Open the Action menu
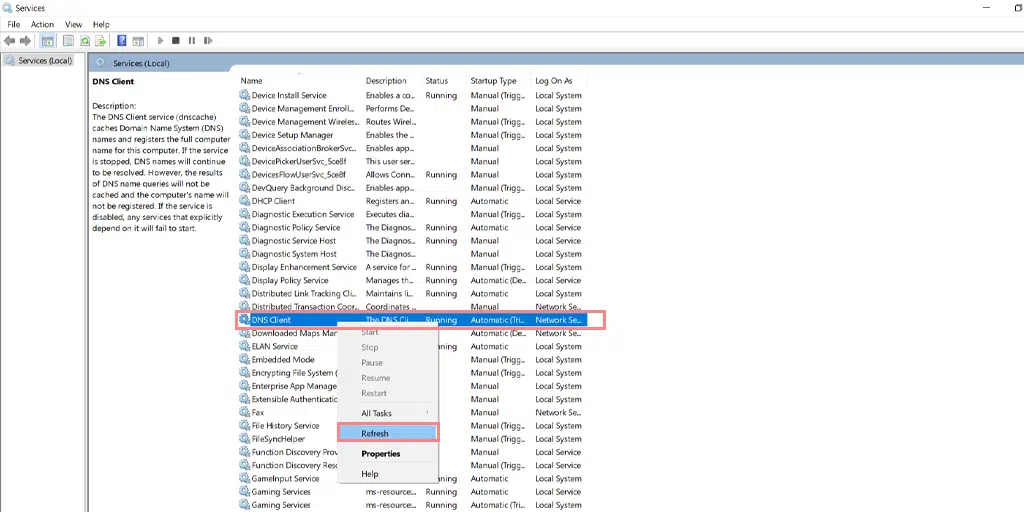This screenshot has height=512, width=1024. (x=42, y=24)
